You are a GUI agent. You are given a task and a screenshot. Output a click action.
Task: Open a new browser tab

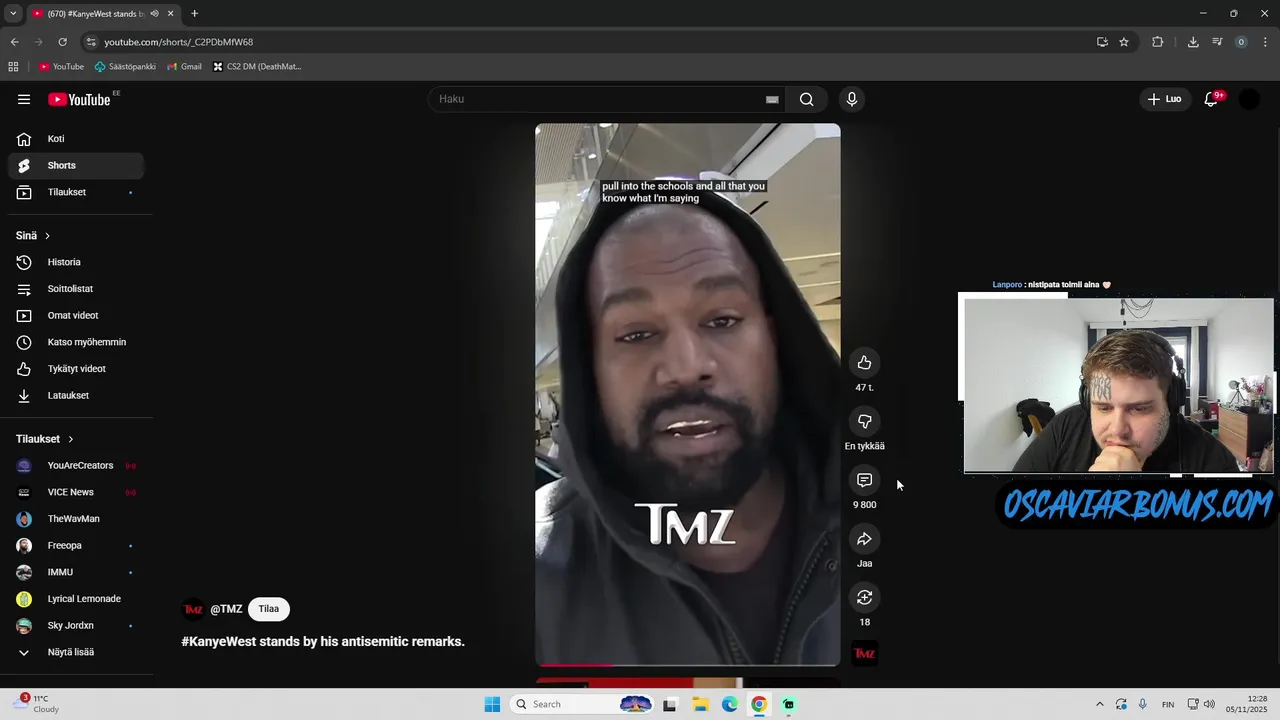194,14
